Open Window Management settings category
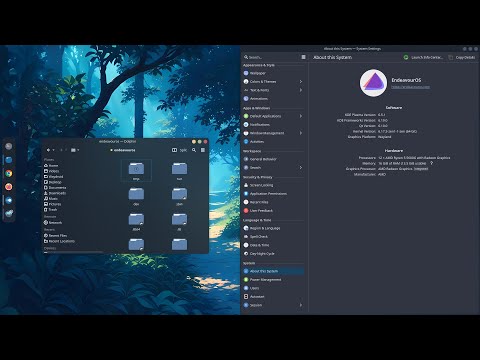The image size is (480, 360). (273, 133)
